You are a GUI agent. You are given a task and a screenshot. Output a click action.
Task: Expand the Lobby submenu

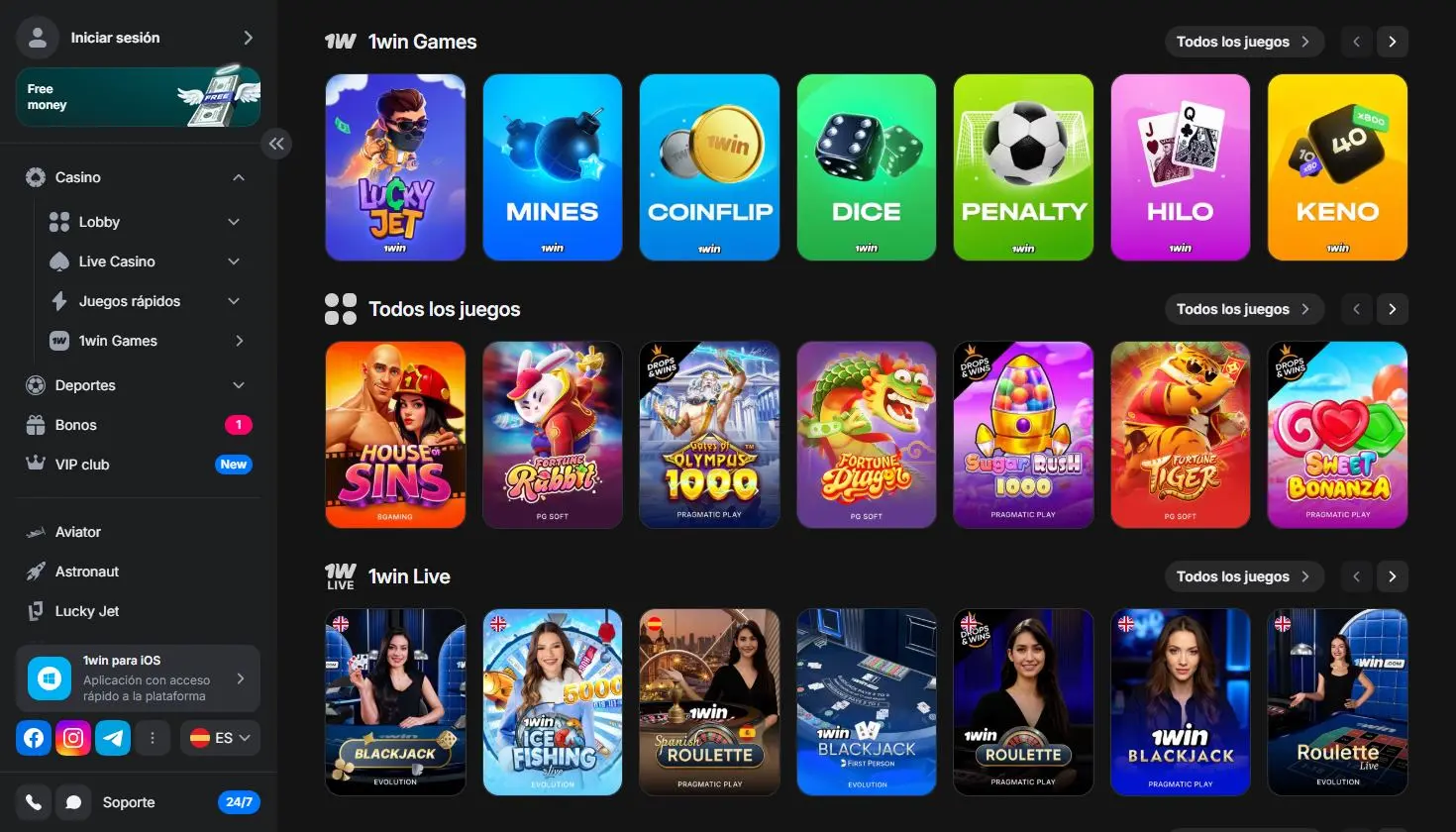pos(234,222)
